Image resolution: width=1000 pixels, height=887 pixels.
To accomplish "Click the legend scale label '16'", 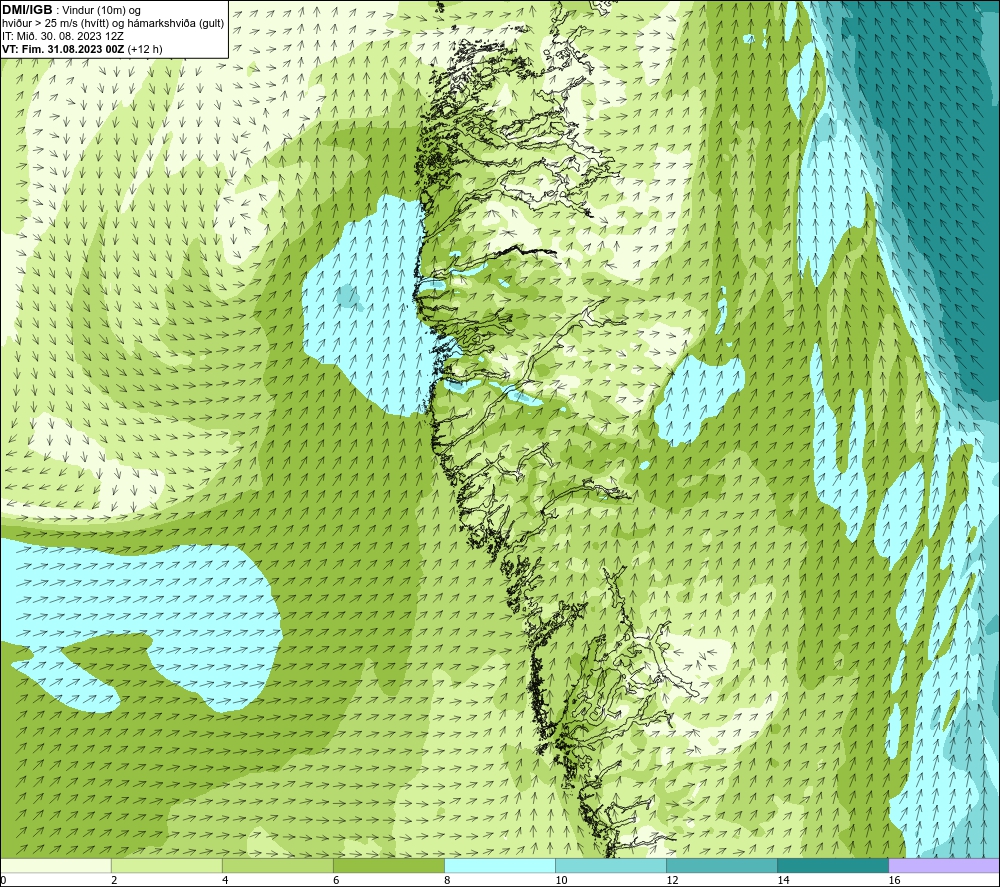I will click(x=894, y=881).
